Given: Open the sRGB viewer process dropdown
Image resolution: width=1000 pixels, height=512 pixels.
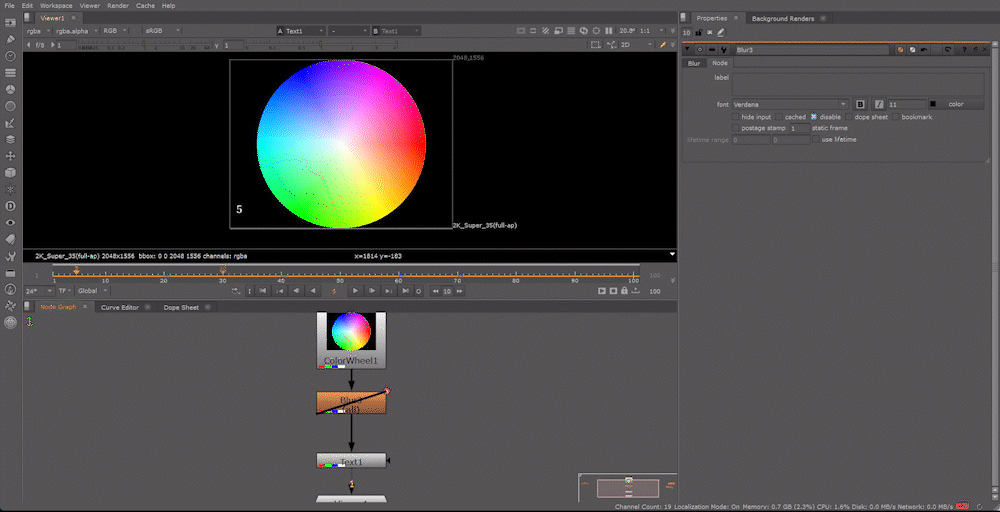Looking at the screenshot, I should [163, 31].
